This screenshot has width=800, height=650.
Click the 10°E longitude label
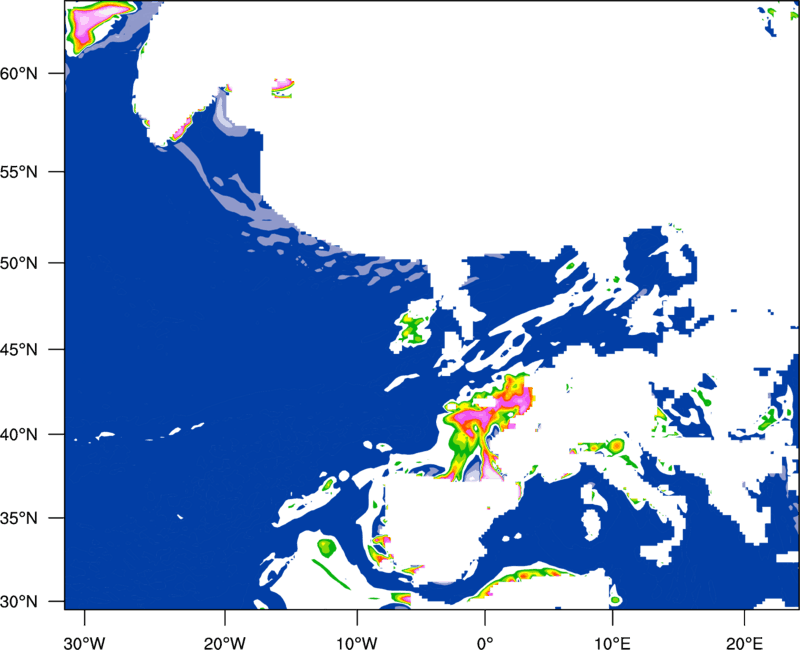click(x=612, y=643)
